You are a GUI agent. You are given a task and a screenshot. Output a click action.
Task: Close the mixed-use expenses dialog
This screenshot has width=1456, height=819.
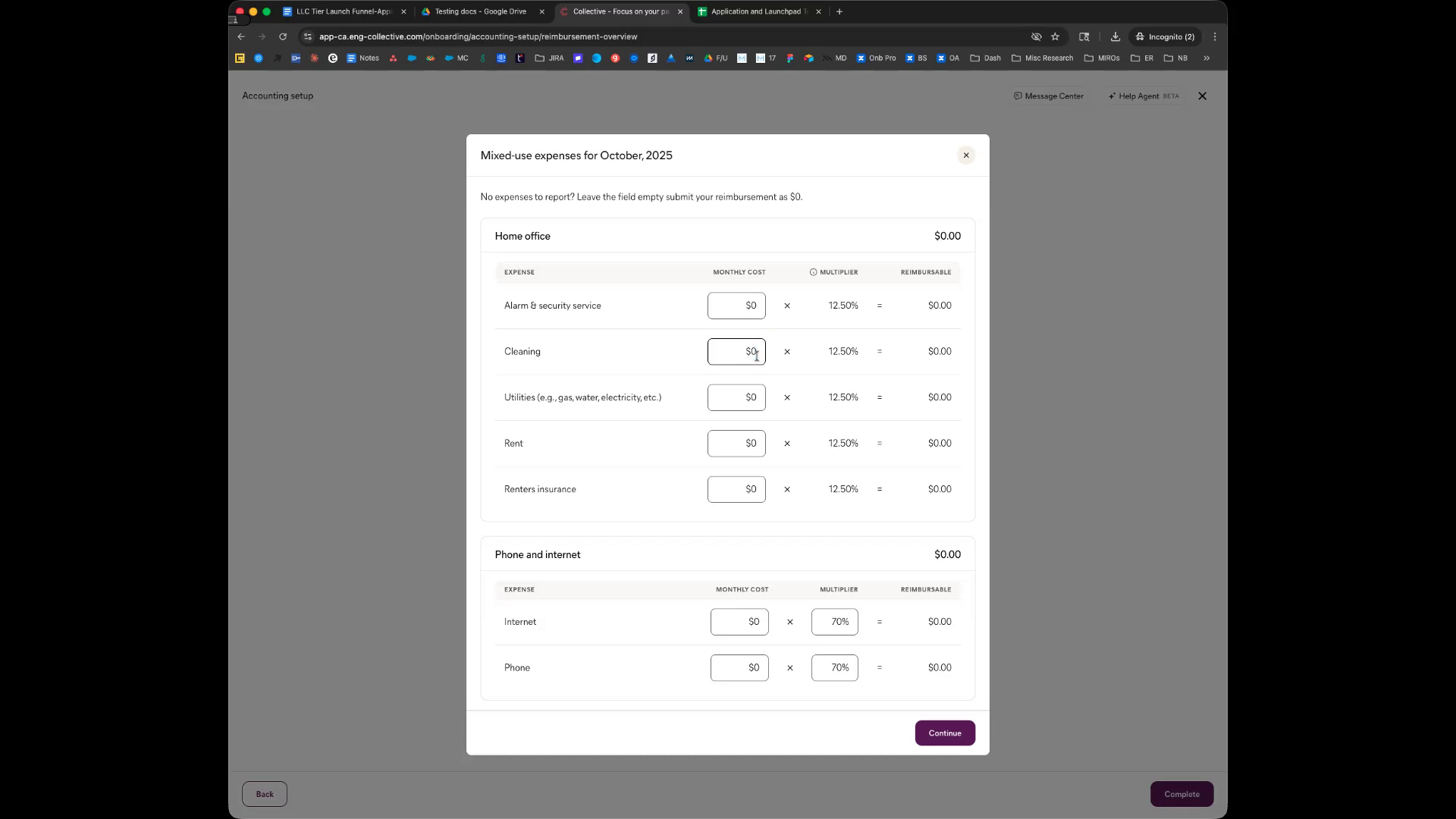tap(965, 155)
